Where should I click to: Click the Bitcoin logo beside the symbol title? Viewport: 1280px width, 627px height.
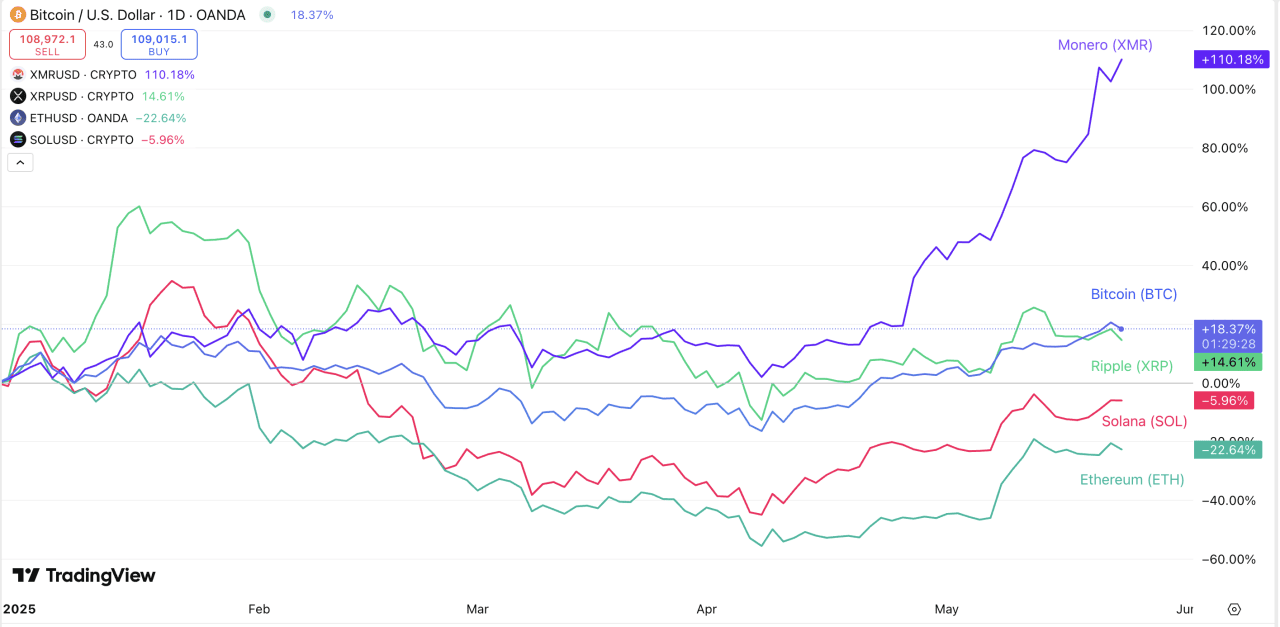coord(18,15)
